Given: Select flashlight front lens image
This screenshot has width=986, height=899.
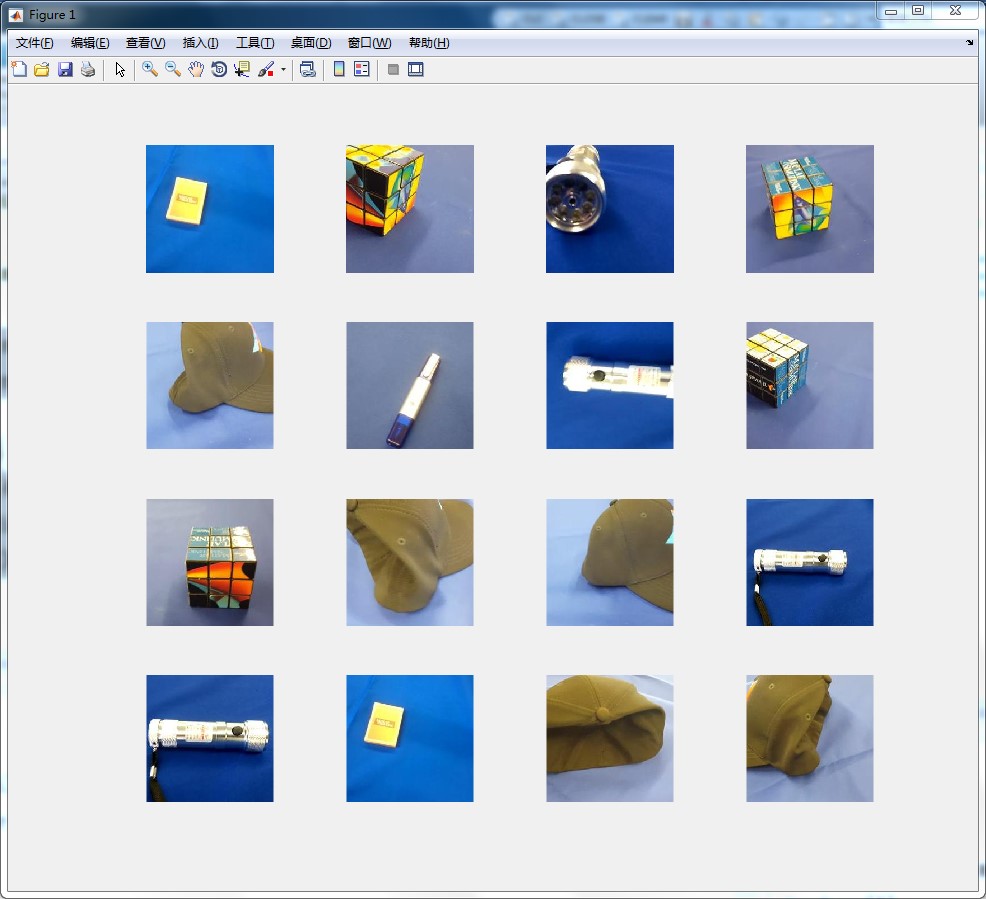Looking at the screenshot, I should (610, 209).
